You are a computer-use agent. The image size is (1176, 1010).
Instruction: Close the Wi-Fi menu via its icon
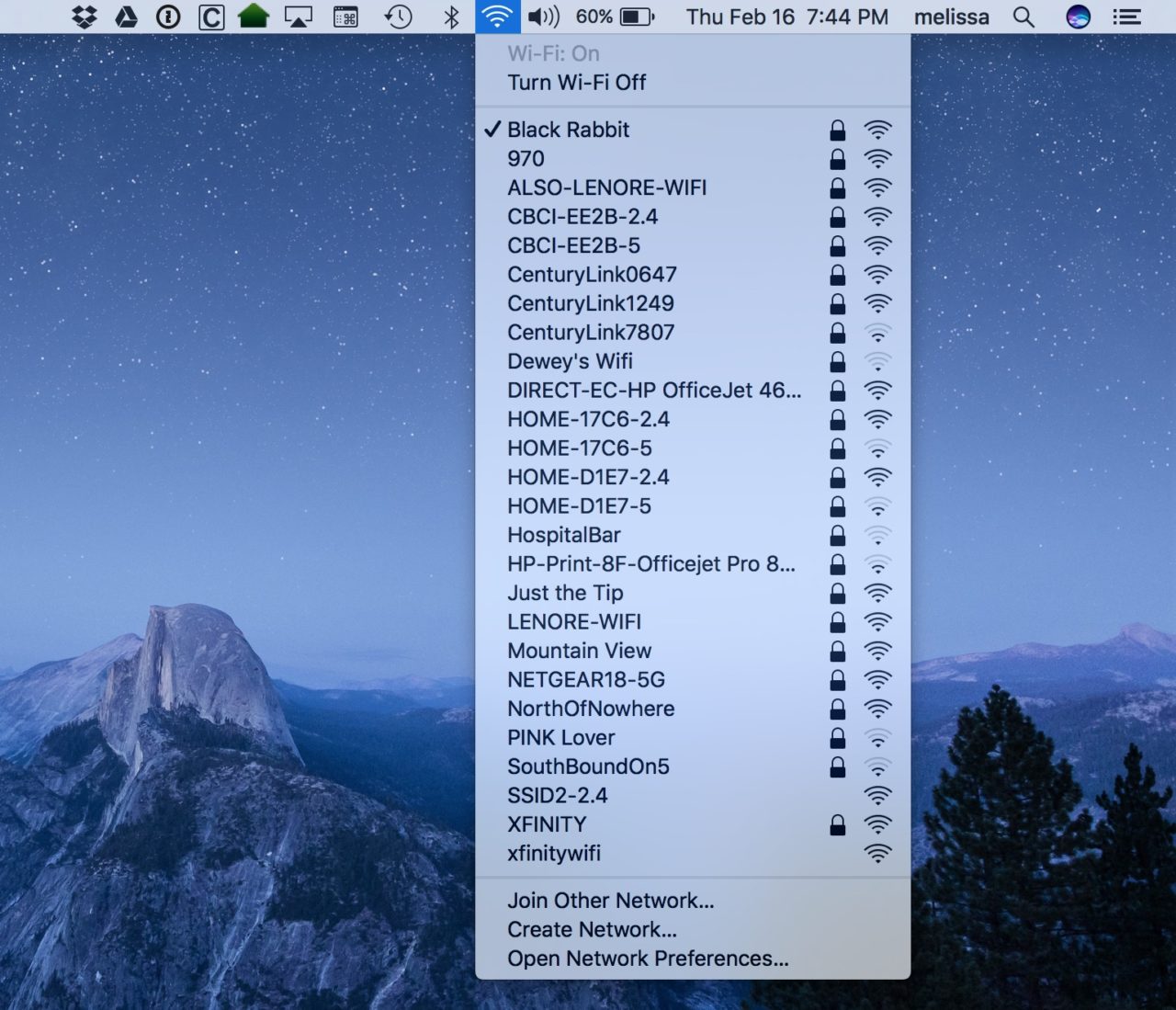click(x=497, y=17)
